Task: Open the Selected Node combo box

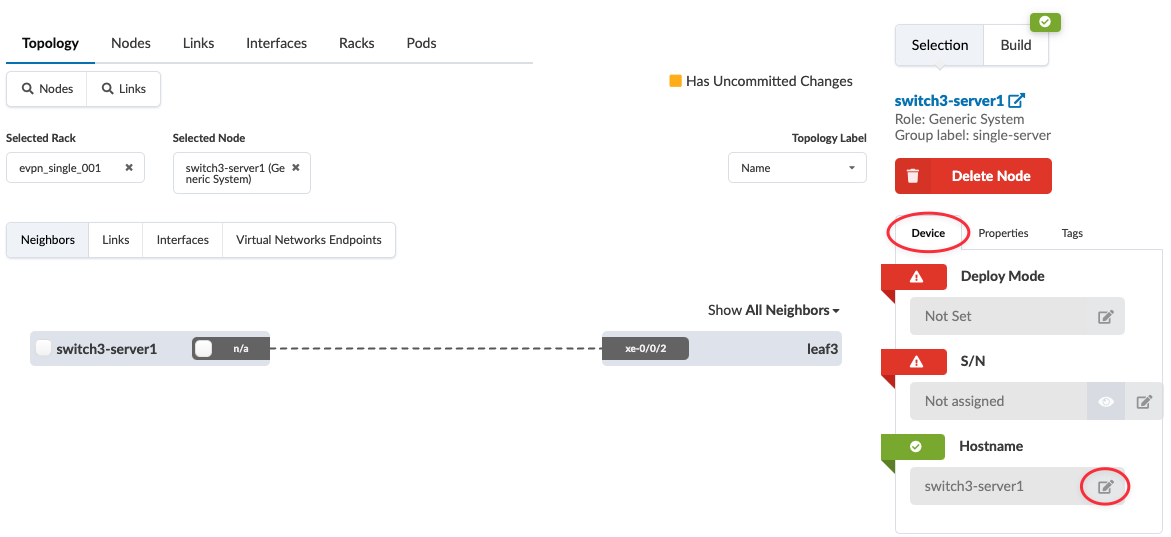Action: coord(234,173)
